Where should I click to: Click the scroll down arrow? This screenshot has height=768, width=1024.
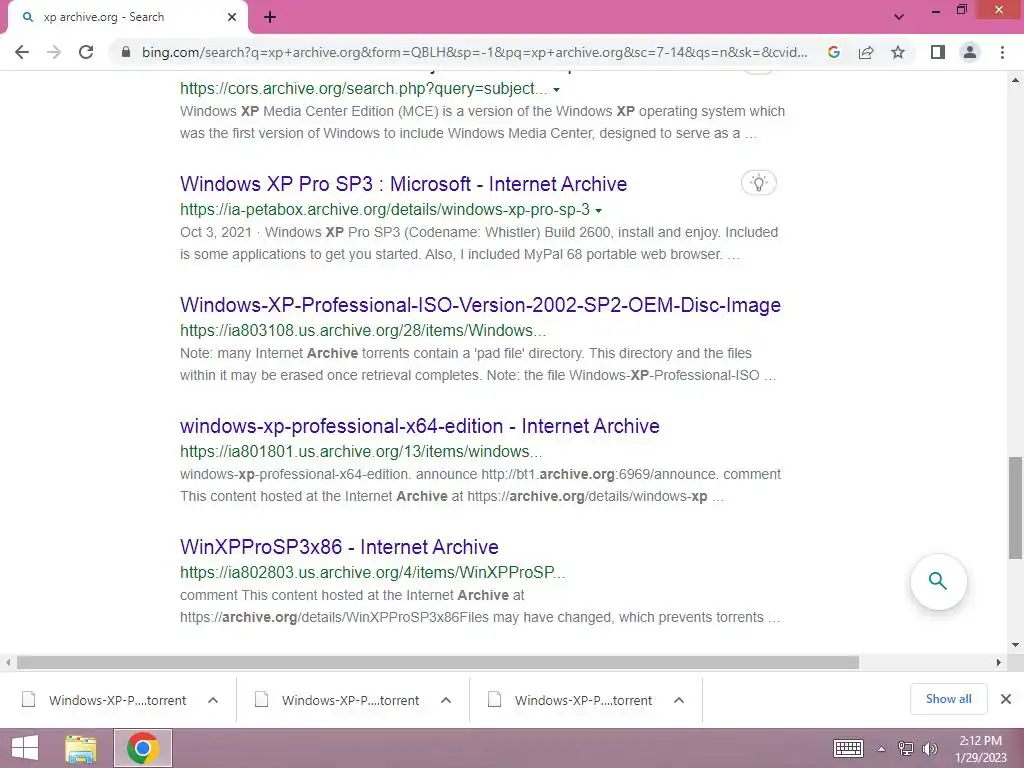(x=1015, y=645)
